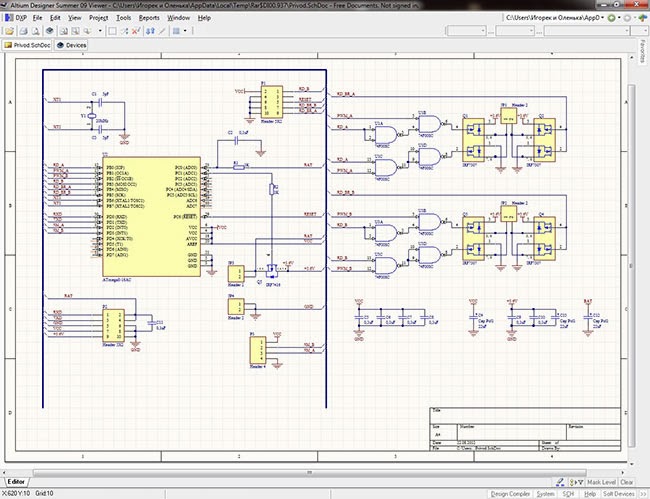Viewport: 650px width, 499px height.
Task: Click the zoom area icon
Action: click(x=75, y=31)
